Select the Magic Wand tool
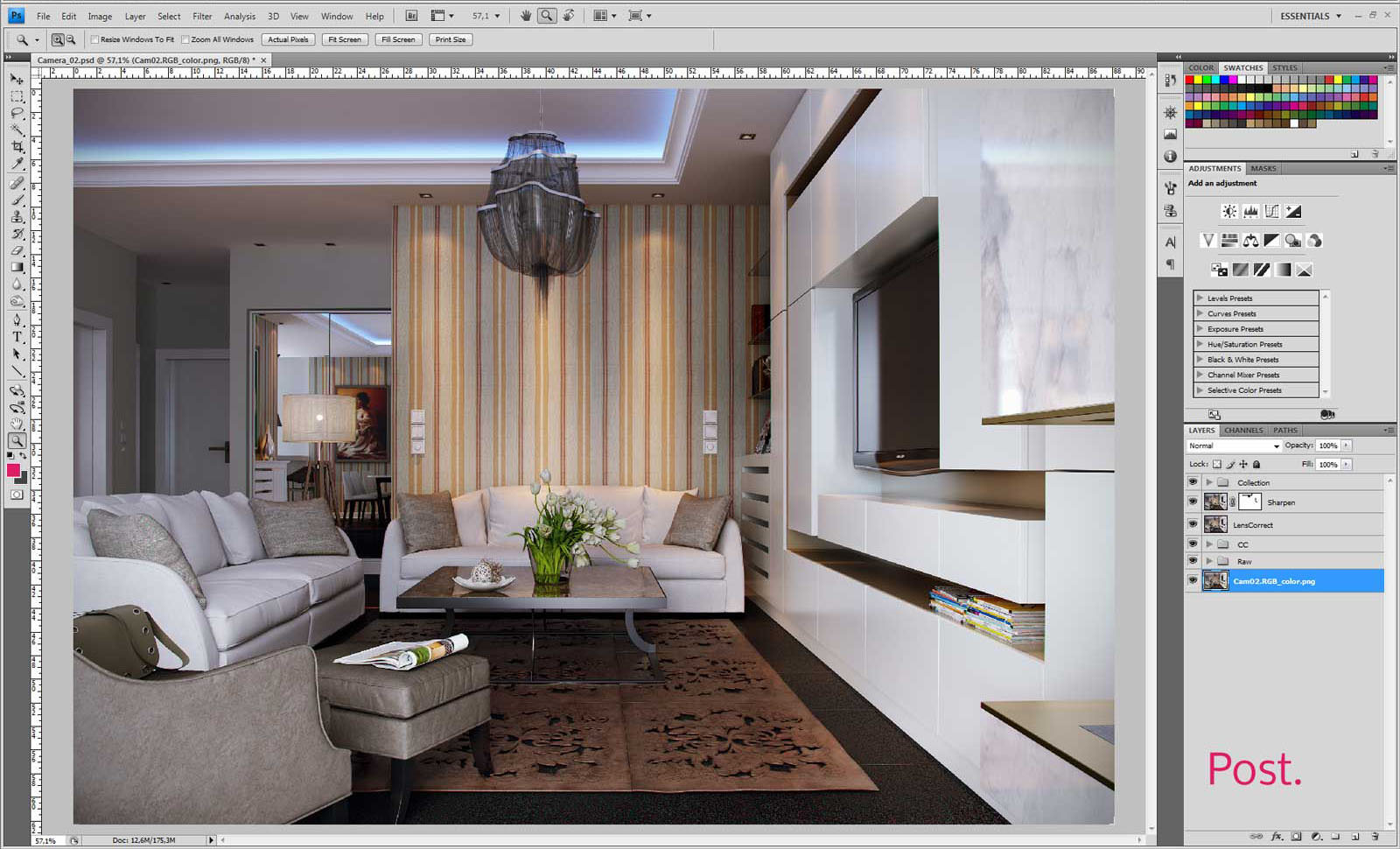 pyautogui.click(x=17, y=130)
